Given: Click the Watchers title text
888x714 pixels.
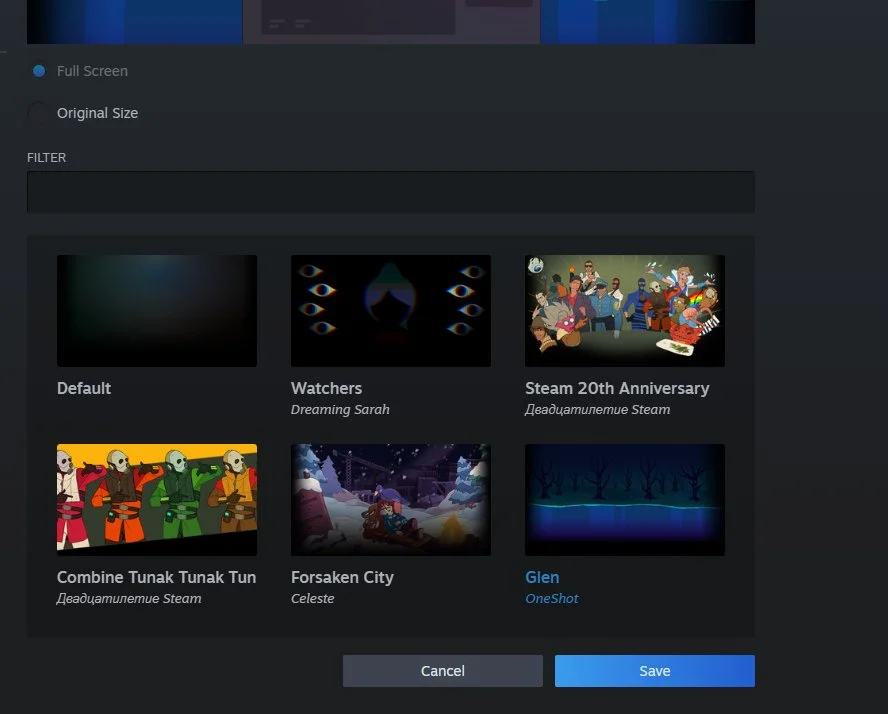Looking at the screenshot, I should coord(326,388).
